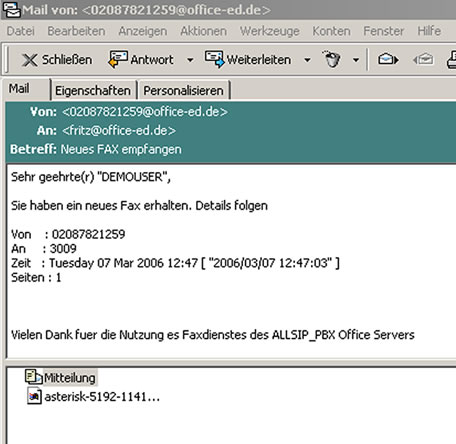Expand the Antwort dropdown arrow

click(x=190, y=60)
